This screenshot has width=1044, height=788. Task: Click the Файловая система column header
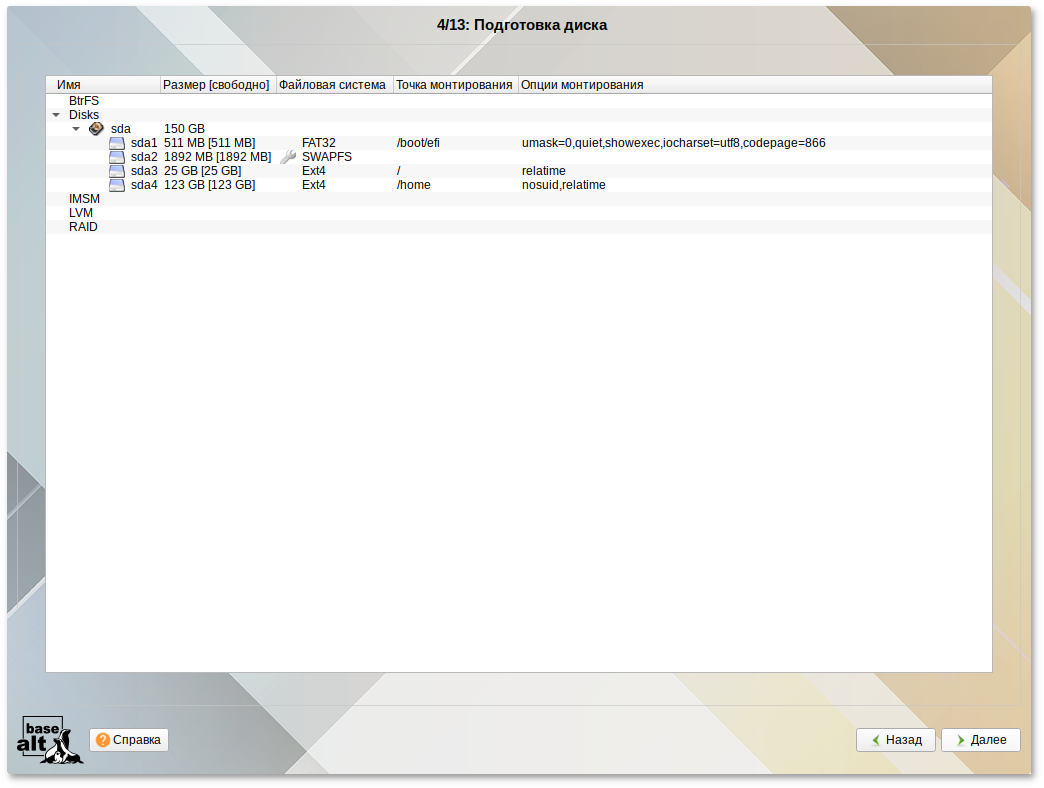pyautogui.click(x=332, y=85)
